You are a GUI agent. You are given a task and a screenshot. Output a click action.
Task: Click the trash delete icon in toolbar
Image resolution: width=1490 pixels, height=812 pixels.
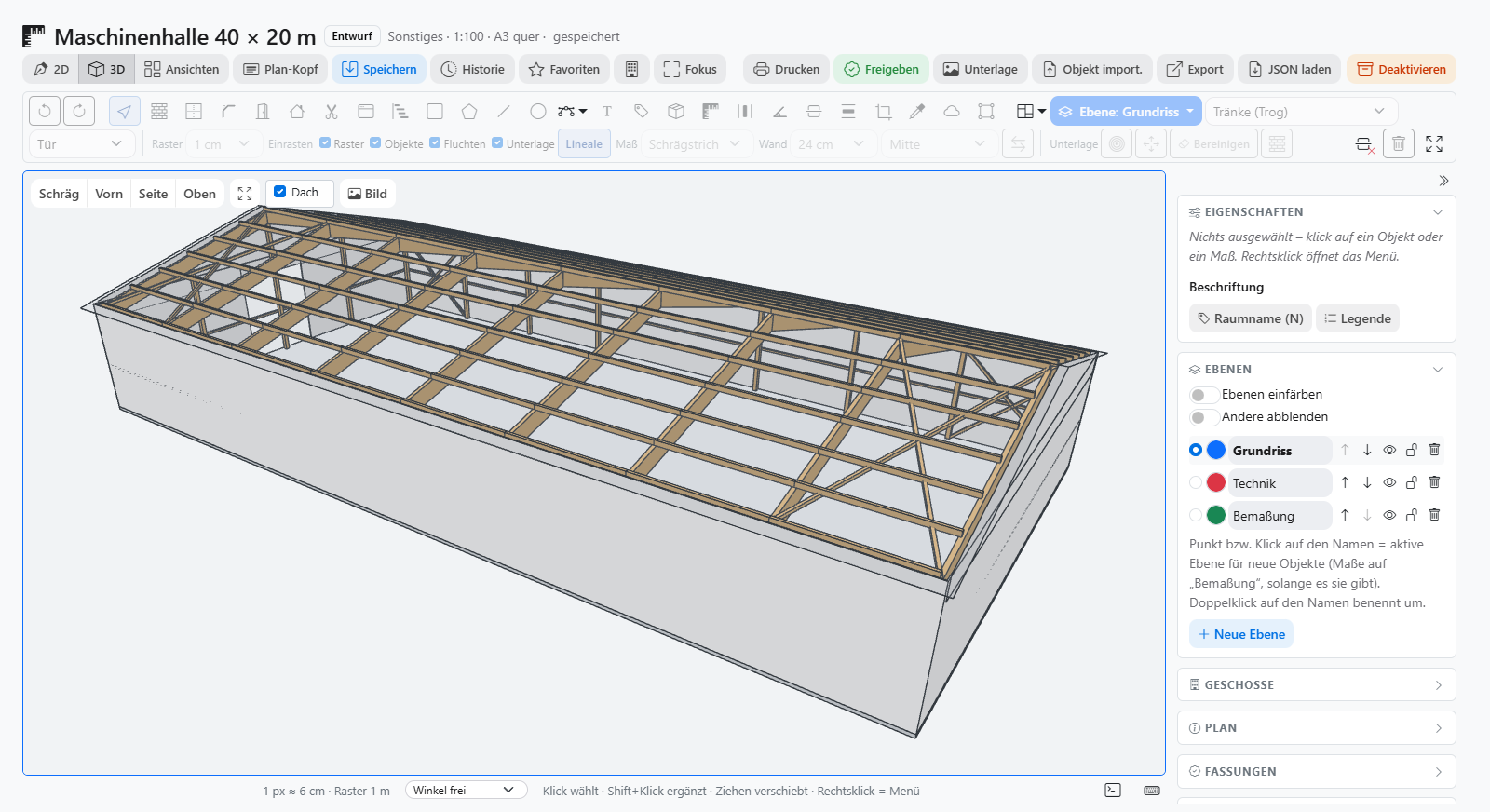tap(1399, 143)
